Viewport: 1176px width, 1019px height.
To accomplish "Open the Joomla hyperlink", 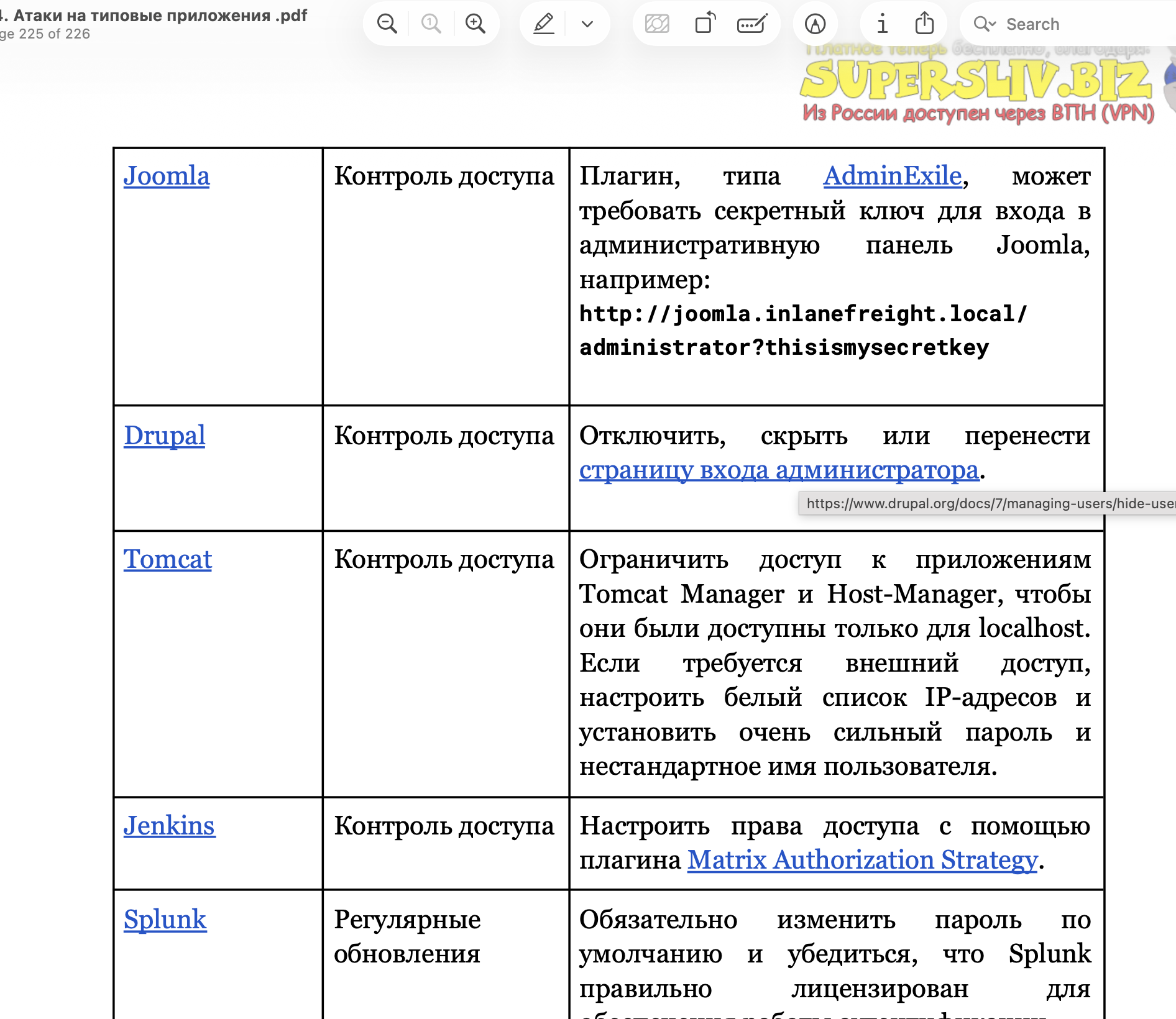I will [x=167, y=176].
